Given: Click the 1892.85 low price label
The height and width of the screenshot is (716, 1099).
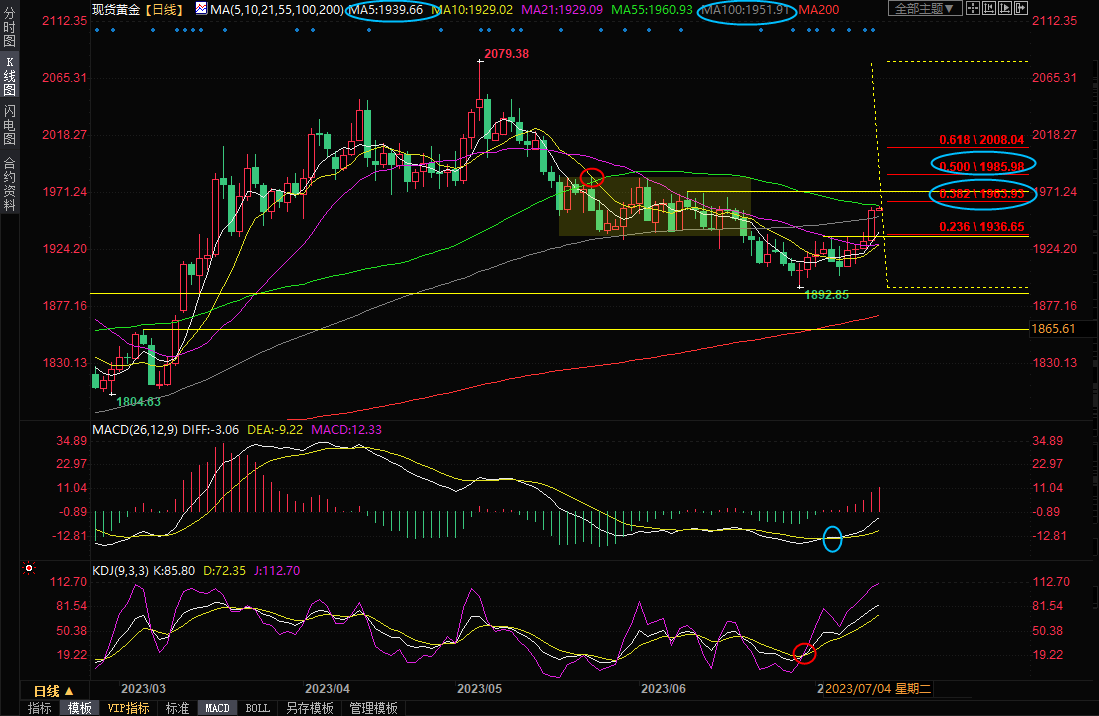Looking at the screenshot, I should (x=826, y=295).
